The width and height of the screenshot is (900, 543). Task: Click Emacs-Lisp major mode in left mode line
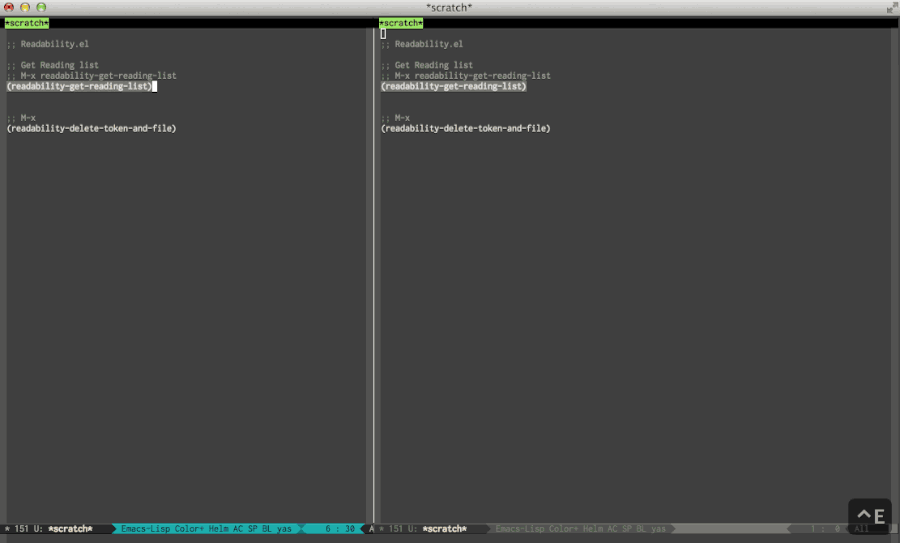[x=145, y=529]
